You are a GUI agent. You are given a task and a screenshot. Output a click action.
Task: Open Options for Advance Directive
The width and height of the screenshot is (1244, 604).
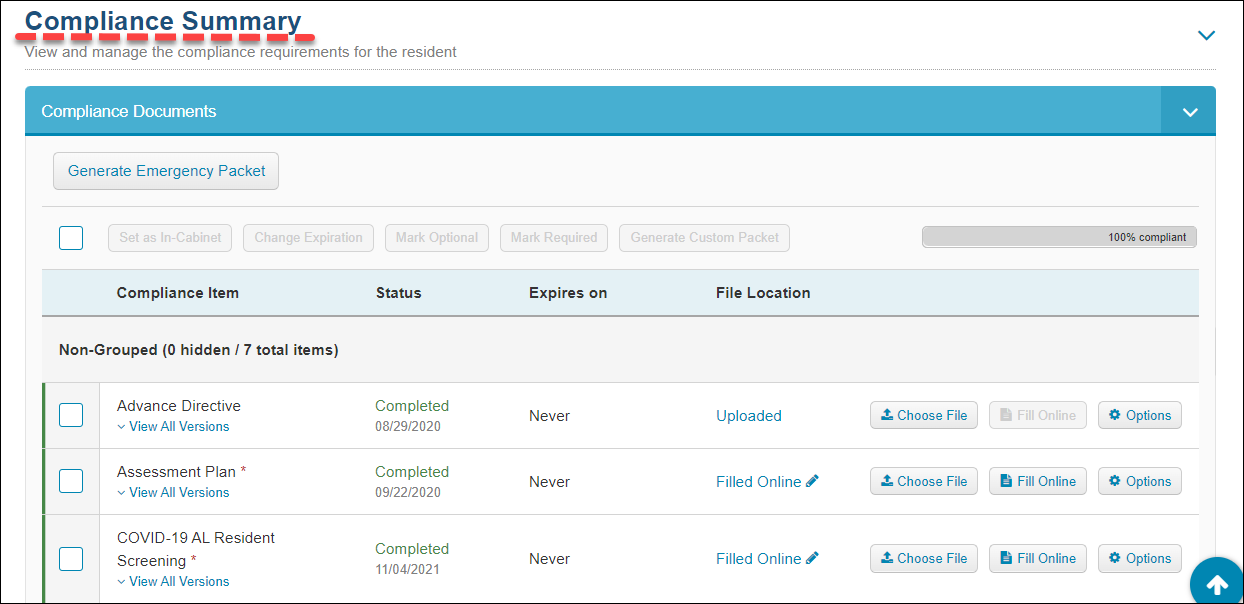[x=1140, y=415]
